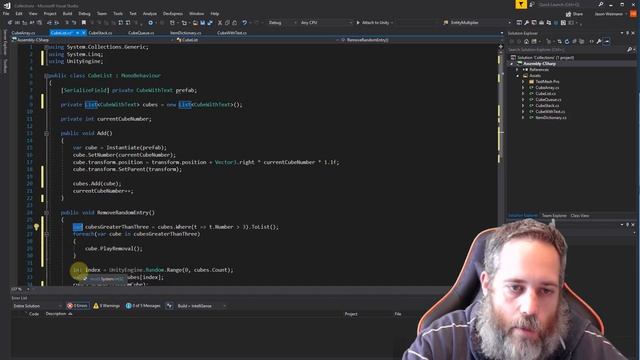
Task: Sort by the Project column header
Action: (351, 314)
